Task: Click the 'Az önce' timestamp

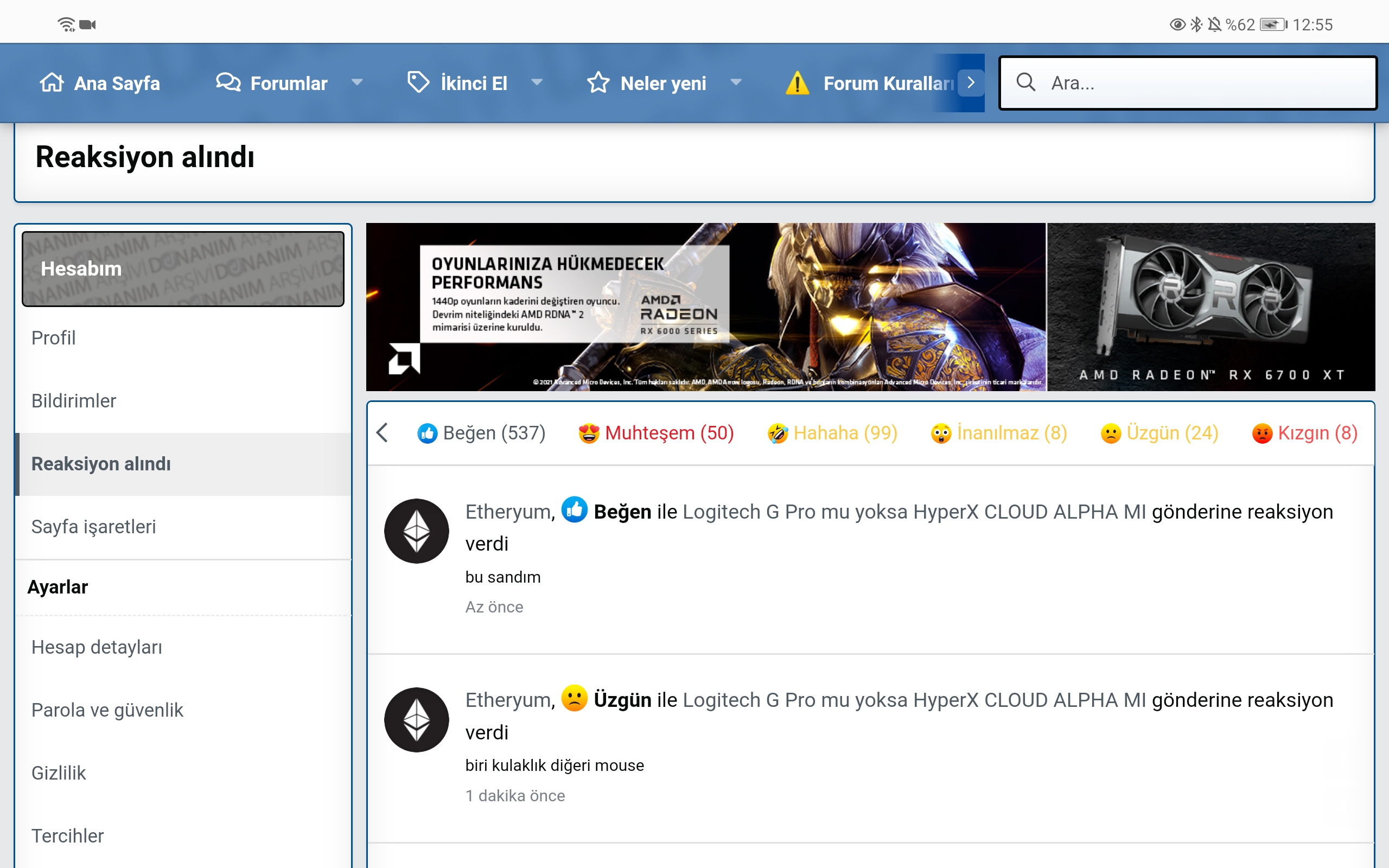Action: [494, 607]
